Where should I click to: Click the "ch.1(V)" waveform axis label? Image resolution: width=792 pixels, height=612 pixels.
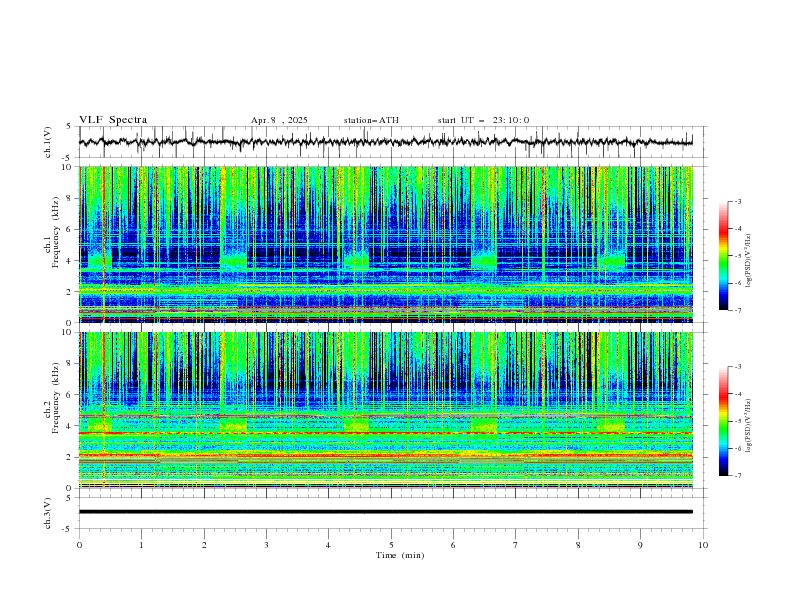(x=48, y=142)
